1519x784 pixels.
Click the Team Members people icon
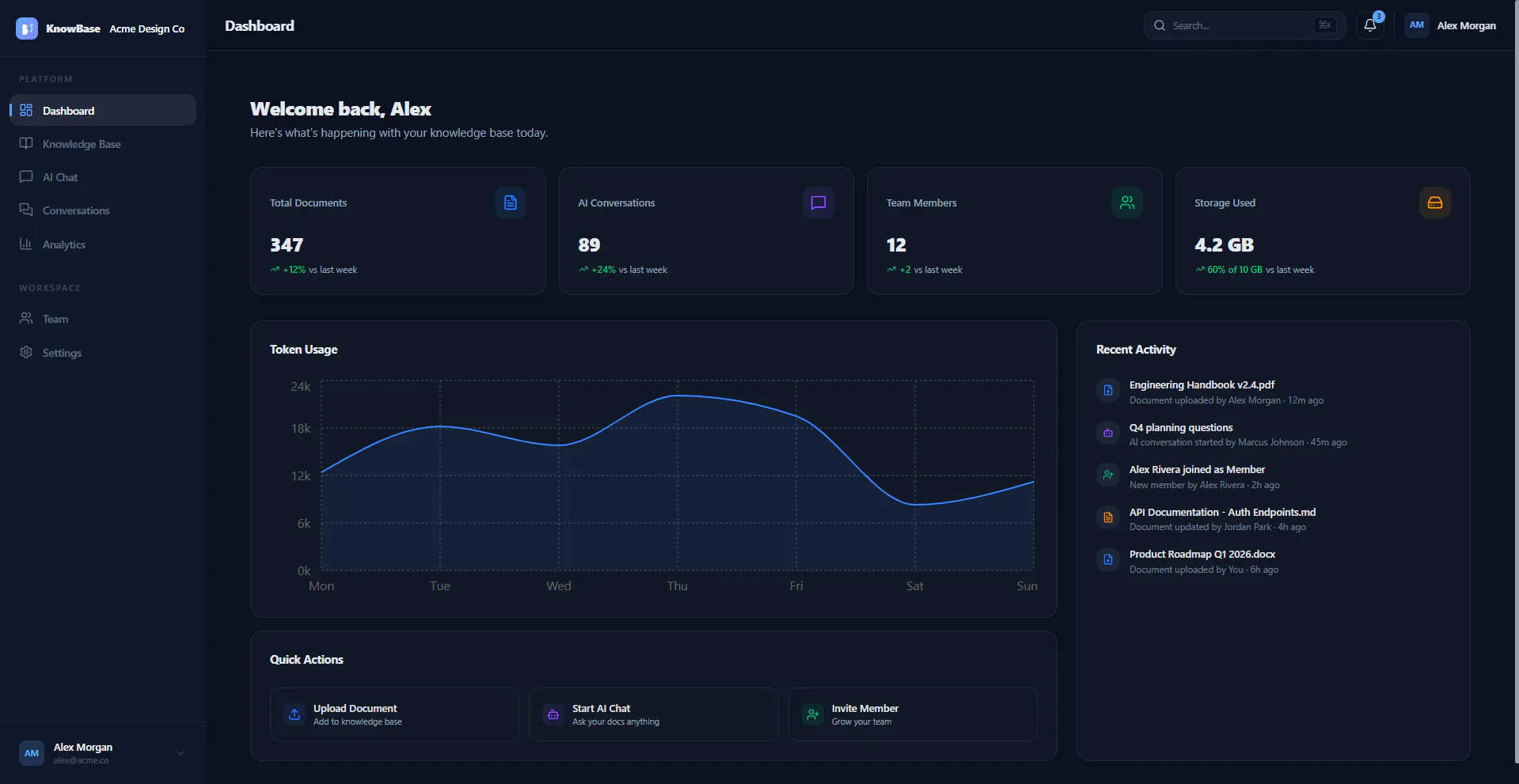point(1127,203)
